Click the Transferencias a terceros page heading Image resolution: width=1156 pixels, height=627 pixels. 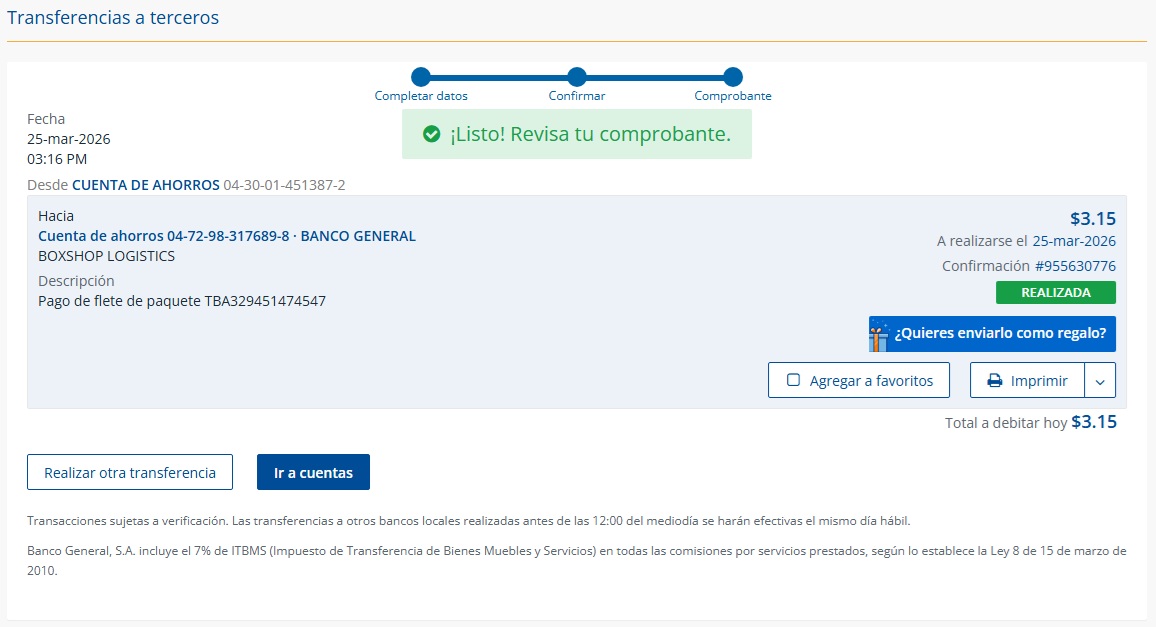(113, 18)
